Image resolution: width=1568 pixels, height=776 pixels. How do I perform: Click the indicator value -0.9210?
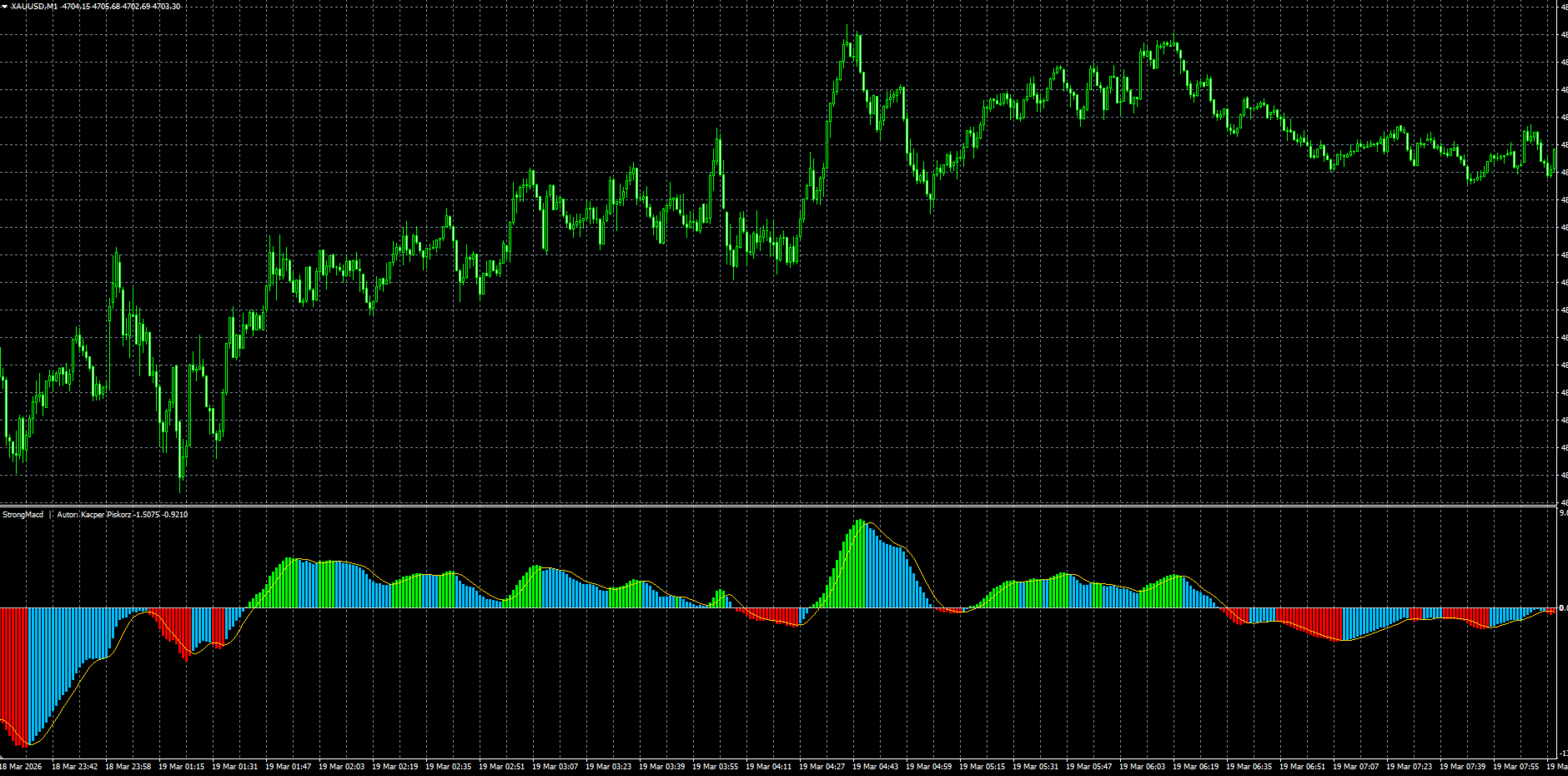point(174,515)
